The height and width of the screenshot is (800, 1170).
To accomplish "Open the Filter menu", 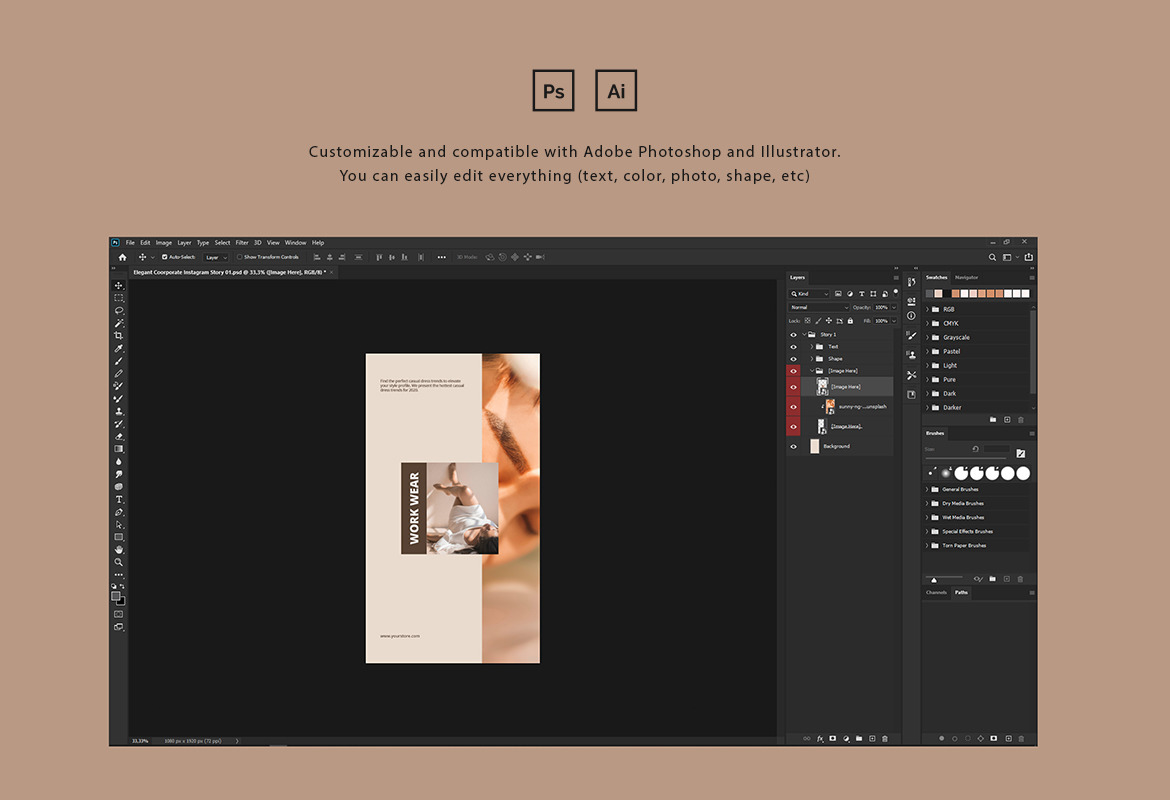I will pyautogui.click(x=242, y=242).
